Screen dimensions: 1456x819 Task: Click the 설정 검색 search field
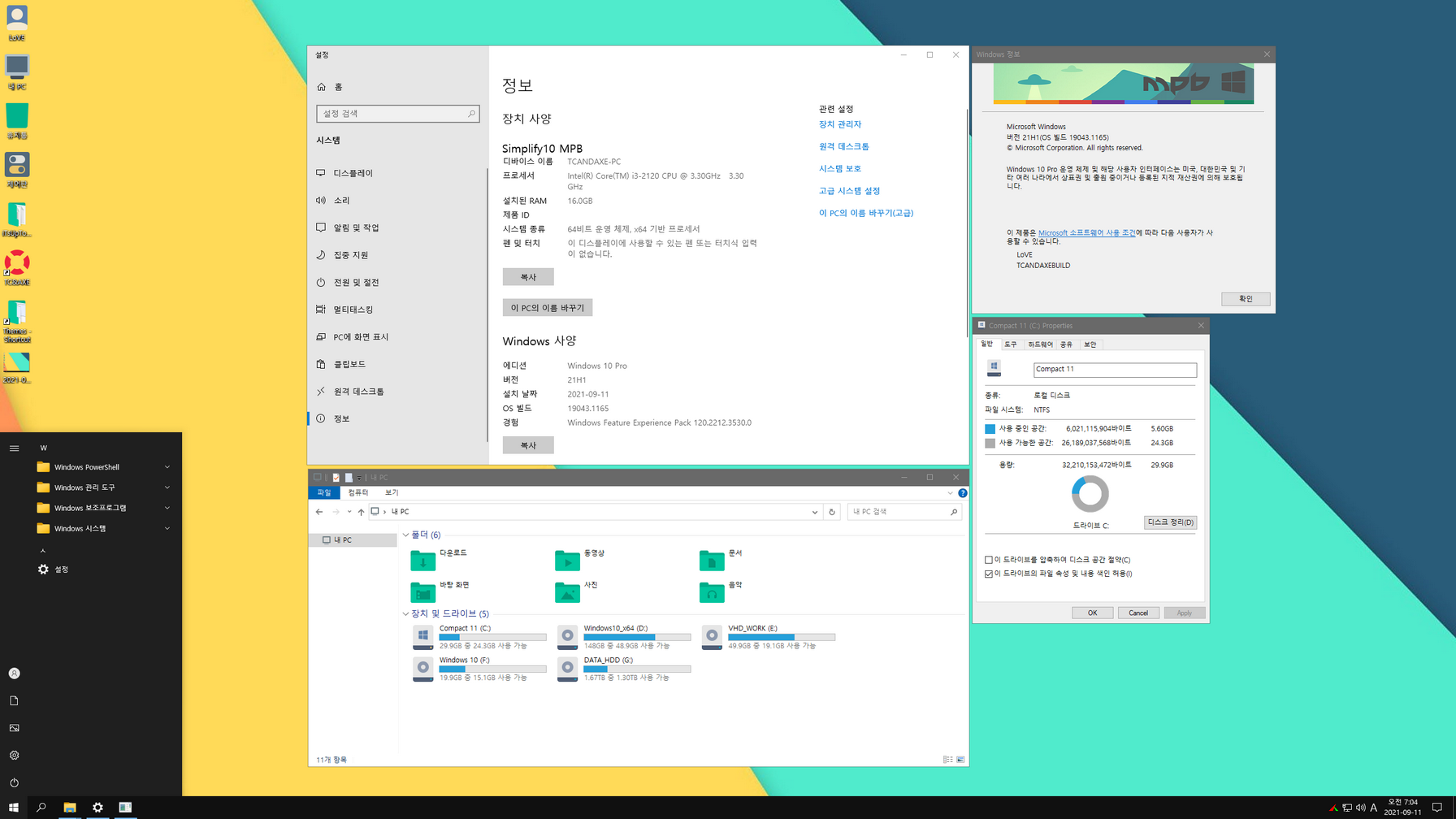point(397,114)
